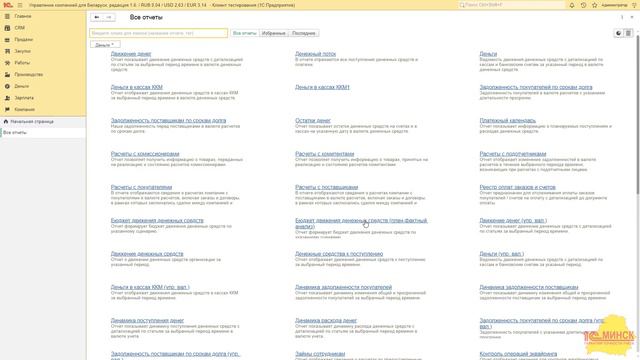Select the Избранные filter button
640x360 pixels.
click(273, 33)
